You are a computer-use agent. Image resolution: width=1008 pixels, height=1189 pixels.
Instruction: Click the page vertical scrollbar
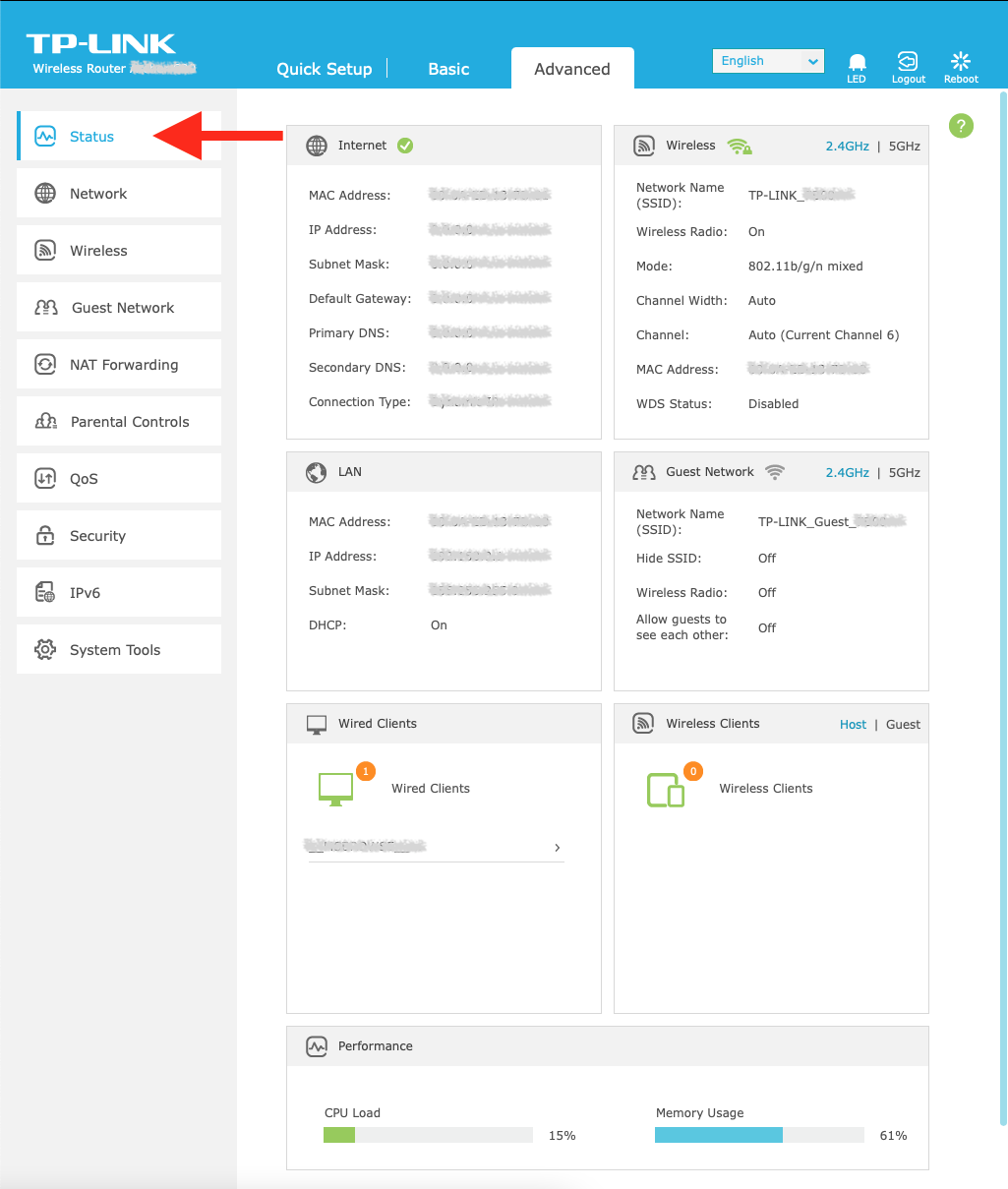point(1003,610)
